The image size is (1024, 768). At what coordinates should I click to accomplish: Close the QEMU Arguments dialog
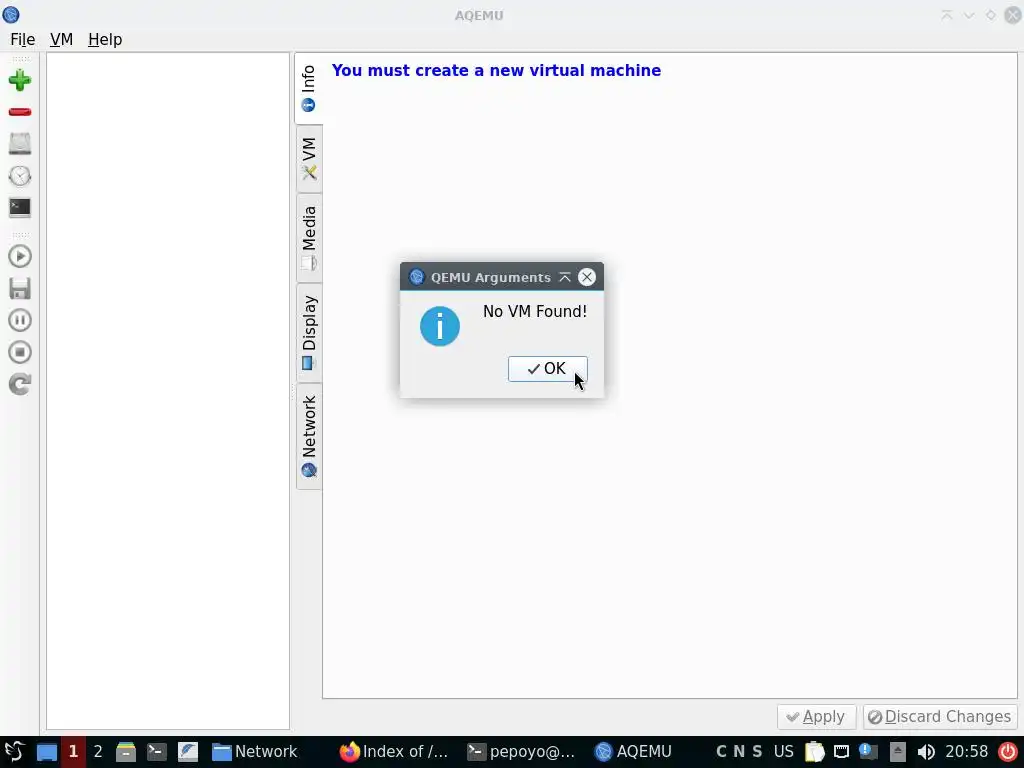coord(586,277)
